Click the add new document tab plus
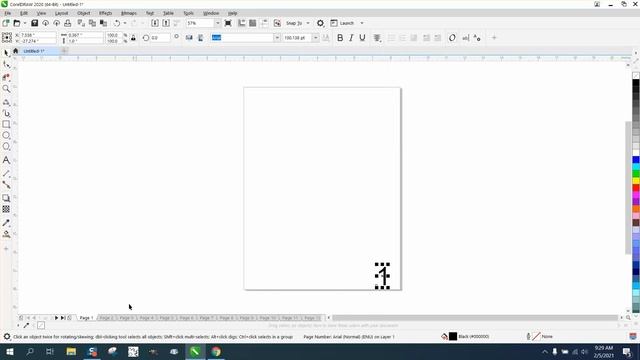The height and width of the screenshot is (360, 640). (x=64, y=51)
